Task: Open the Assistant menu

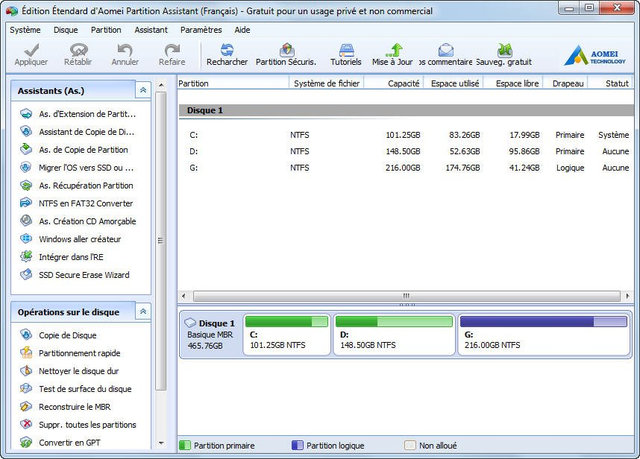Action: tap(151, 30)
